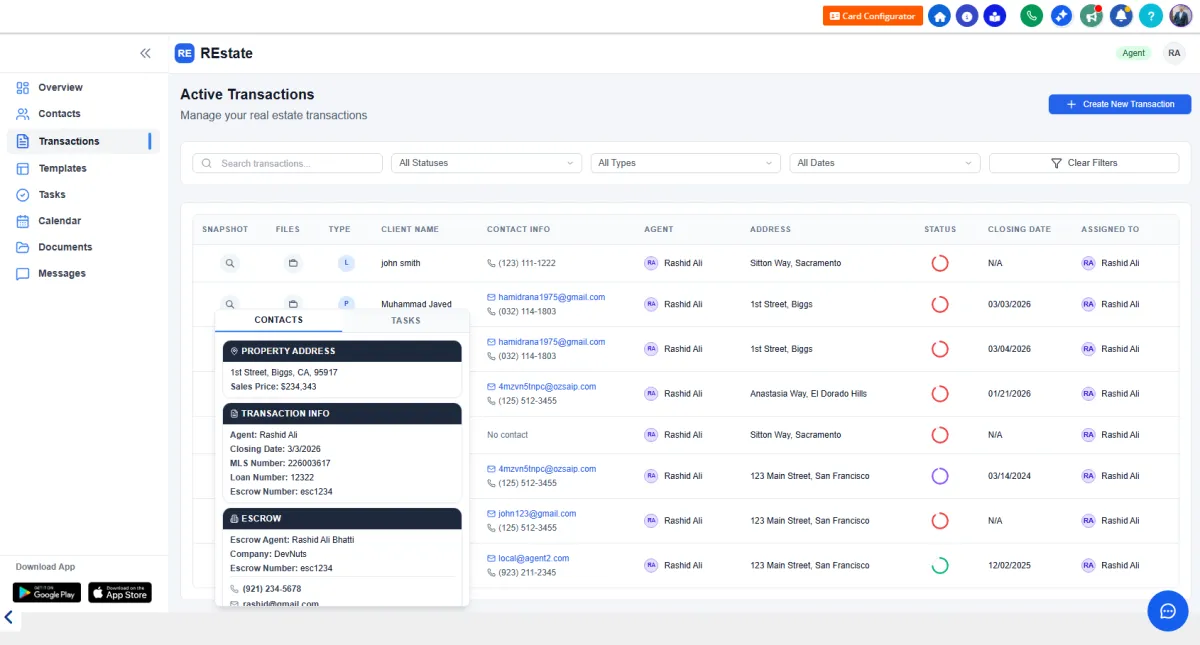The width and height of the screenshot is (1200, 645).
Task: Click the sparkle AI assistant icon
Action: 1061,16
